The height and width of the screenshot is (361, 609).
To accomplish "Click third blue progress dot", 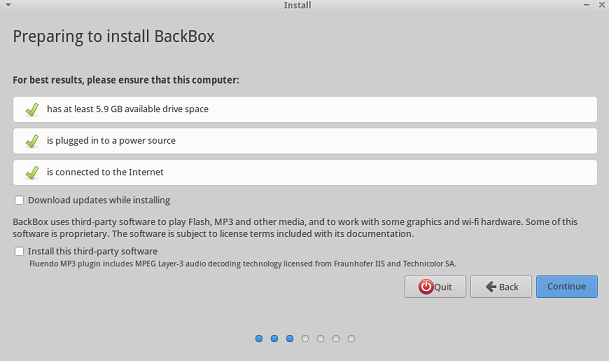I will (x=290, y=339).
